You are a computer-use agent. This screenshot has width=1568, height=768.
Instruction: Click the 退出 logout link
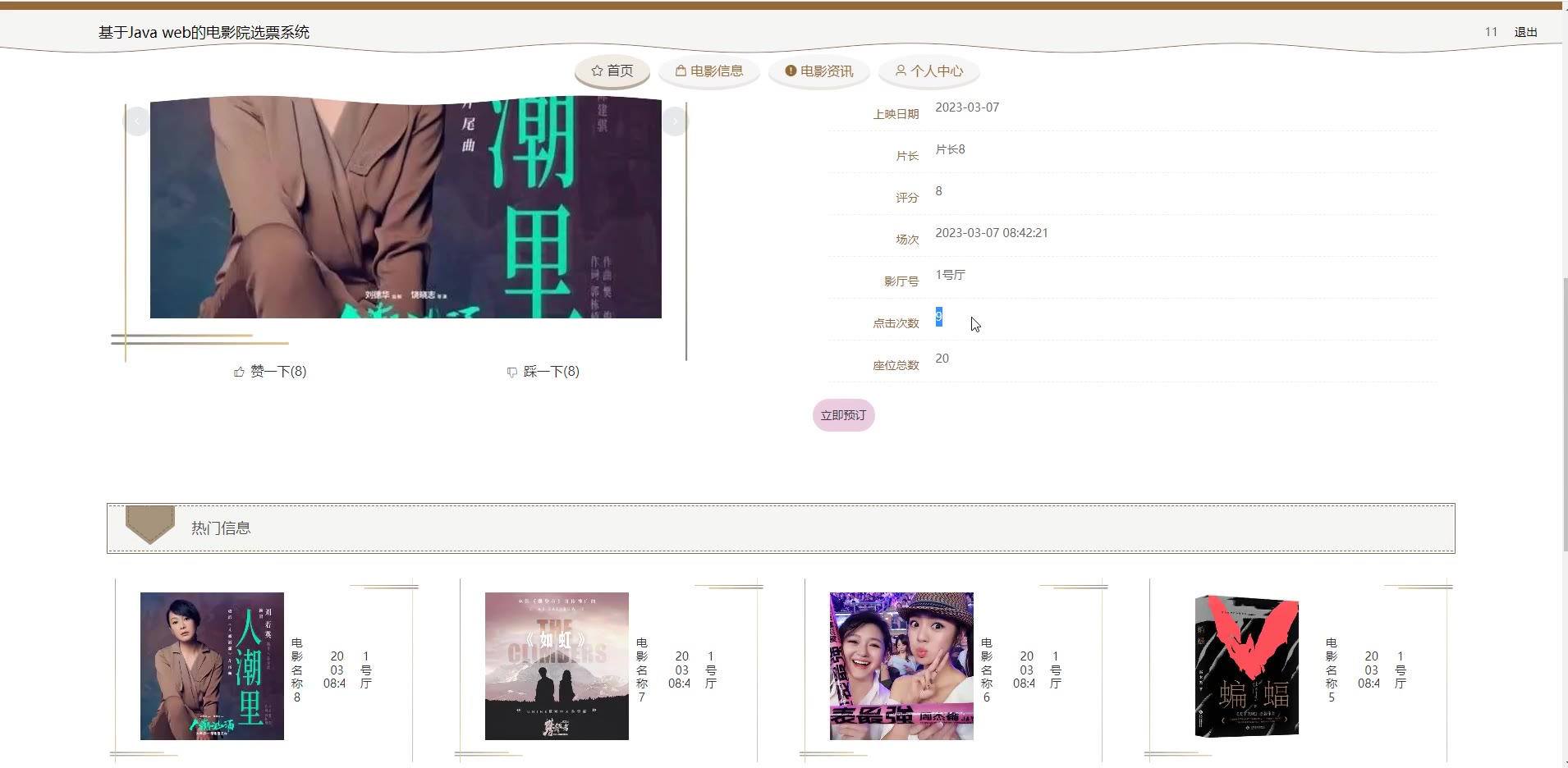(x=1525, y=32)
